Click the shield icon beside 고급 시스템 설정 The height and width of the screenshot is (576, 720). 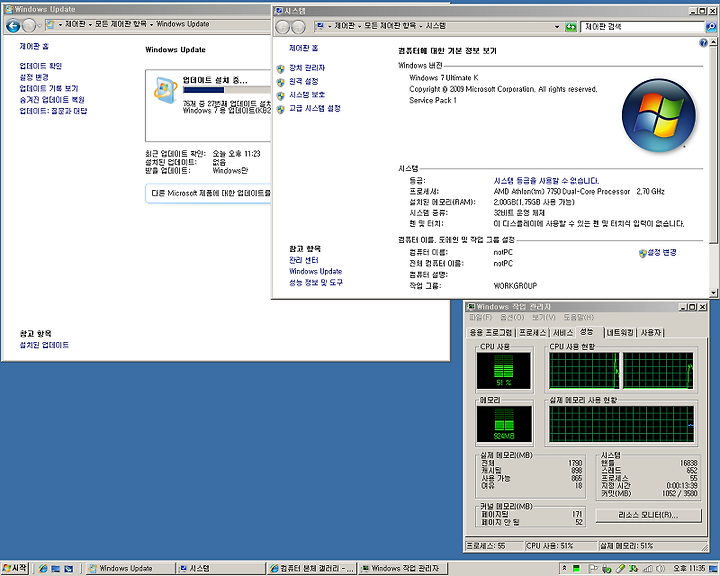[x=281, y=109]
